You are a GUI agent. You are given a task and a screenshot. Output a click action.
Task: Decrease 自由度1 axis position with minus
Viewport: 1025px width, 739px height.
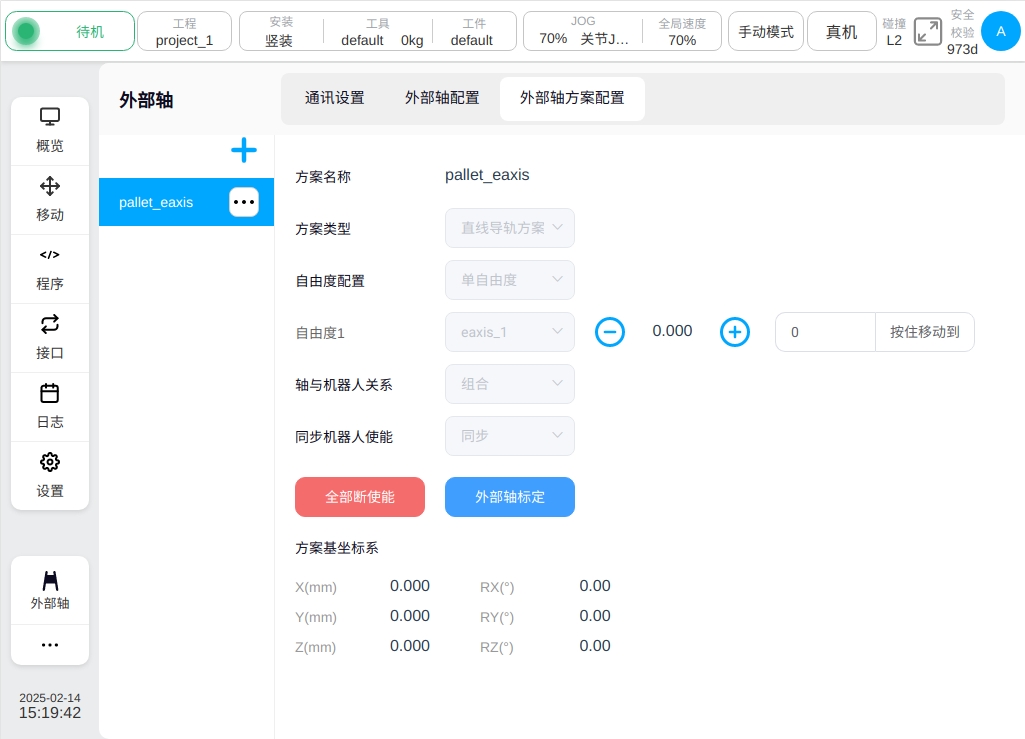[x=609, y=332]
